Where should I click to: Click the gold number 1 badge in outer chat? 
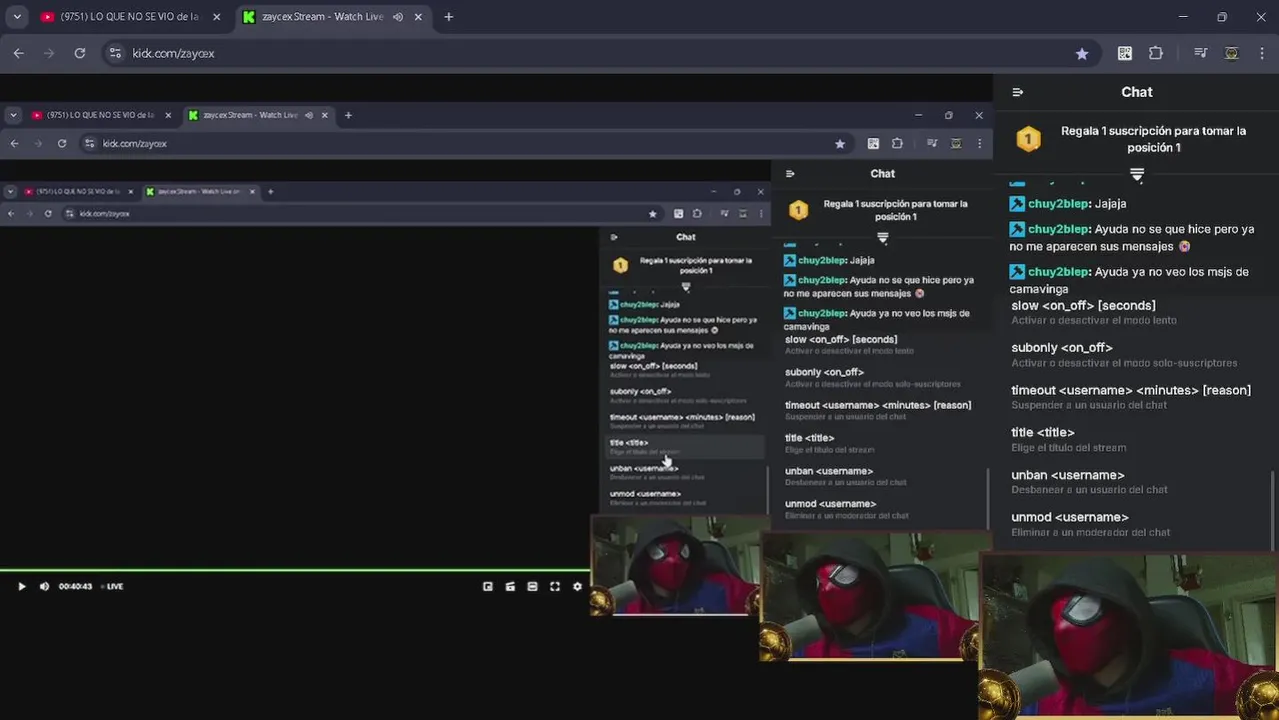[1028, 139]
